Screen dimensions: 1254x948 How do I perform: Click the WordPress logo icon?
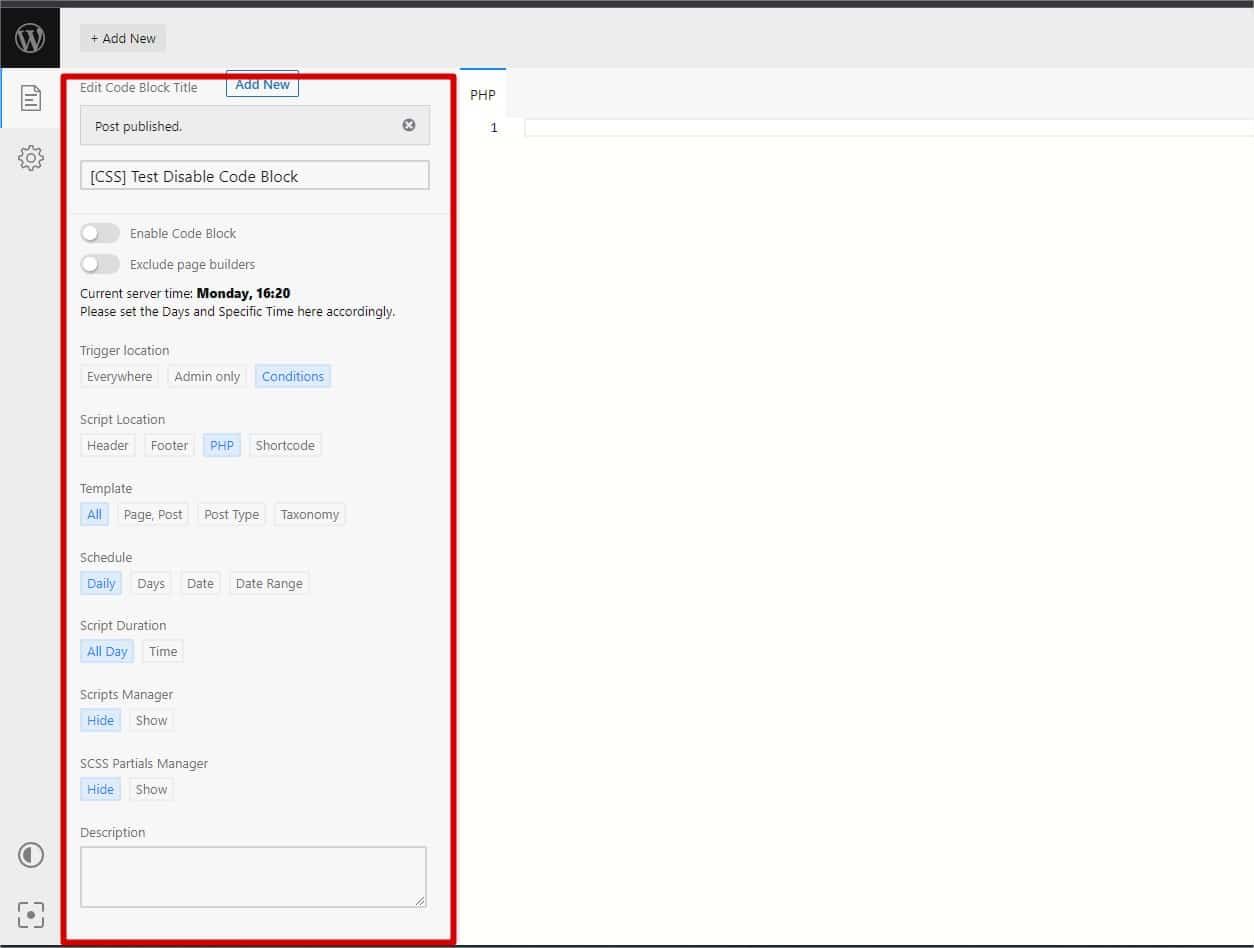[30, 38]
